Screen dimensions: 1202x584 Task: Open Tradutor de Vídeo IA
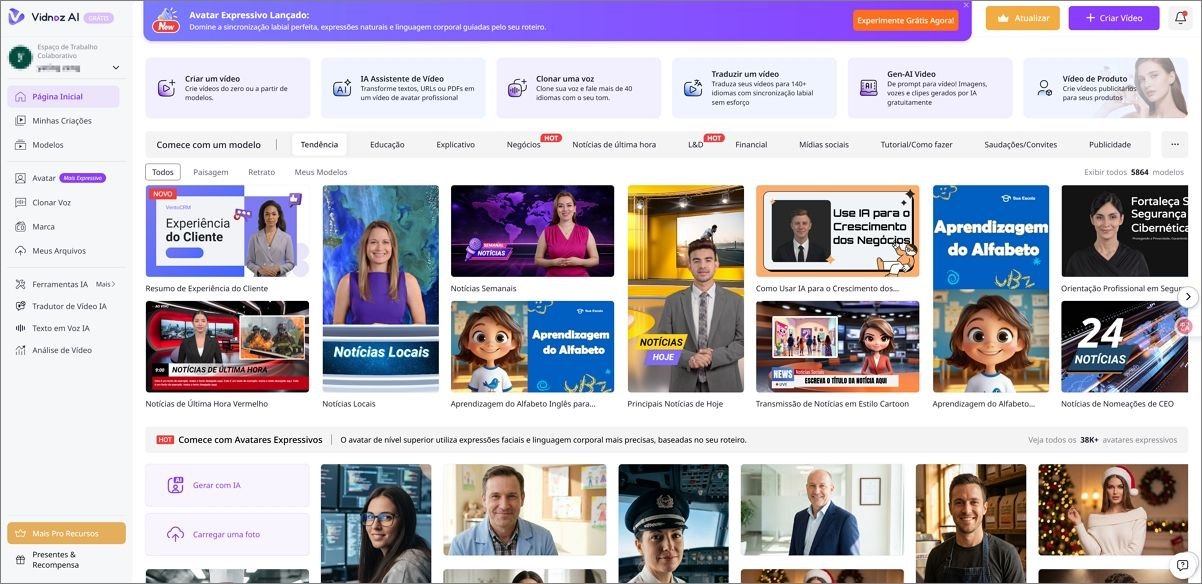[63, 306]
